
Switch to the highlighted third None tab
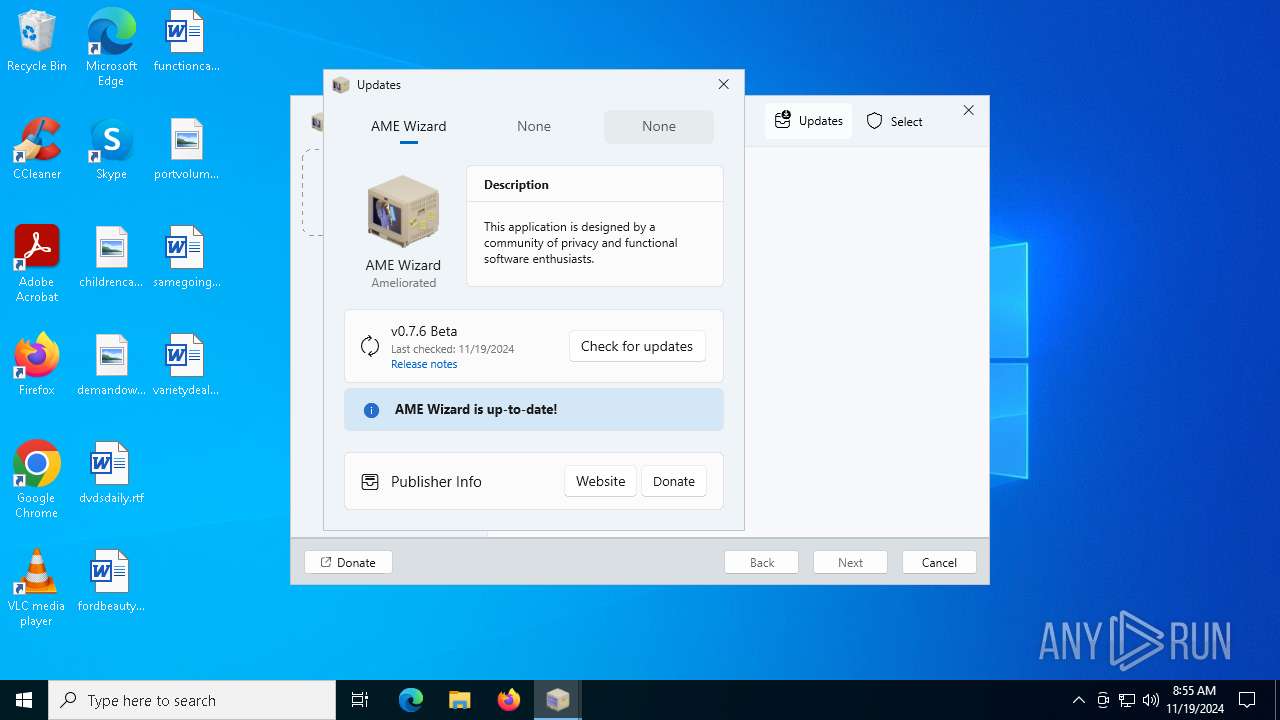click(659, 126)
